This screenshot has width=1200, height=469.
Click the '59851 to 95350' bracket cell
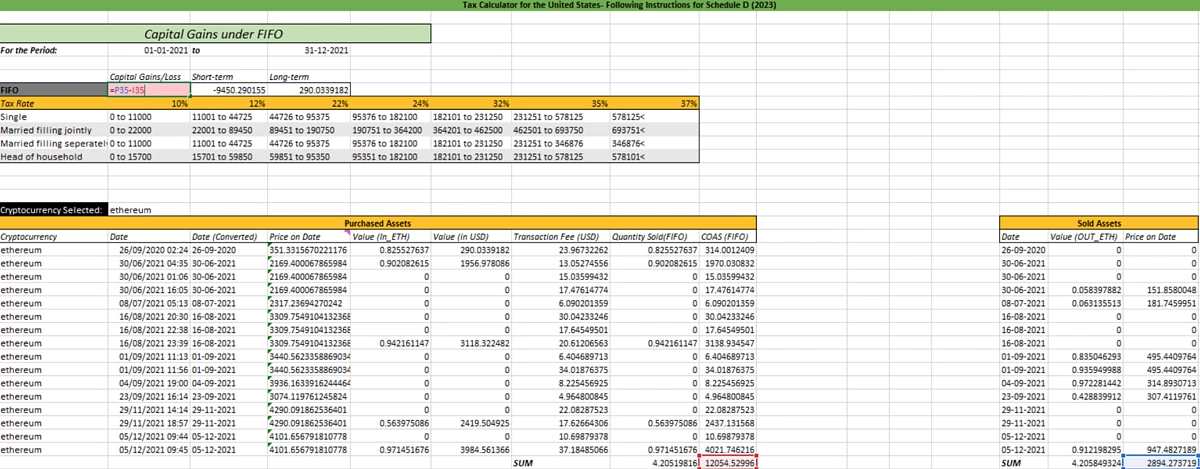pyautogui.click(x=308, y=156)
